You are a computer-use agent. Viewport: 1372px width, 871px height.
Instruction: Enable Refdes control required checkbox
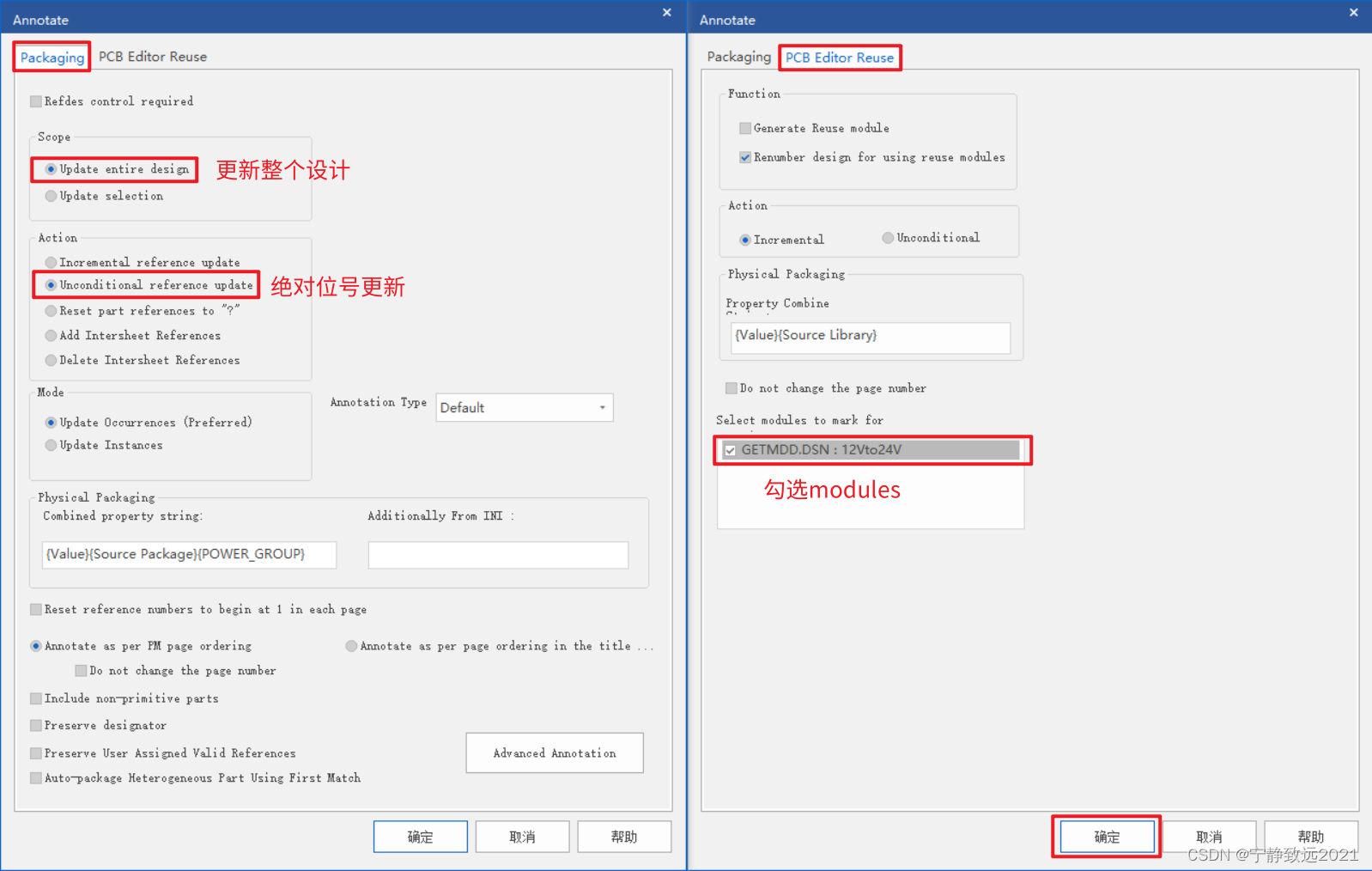tap(36, 101)
